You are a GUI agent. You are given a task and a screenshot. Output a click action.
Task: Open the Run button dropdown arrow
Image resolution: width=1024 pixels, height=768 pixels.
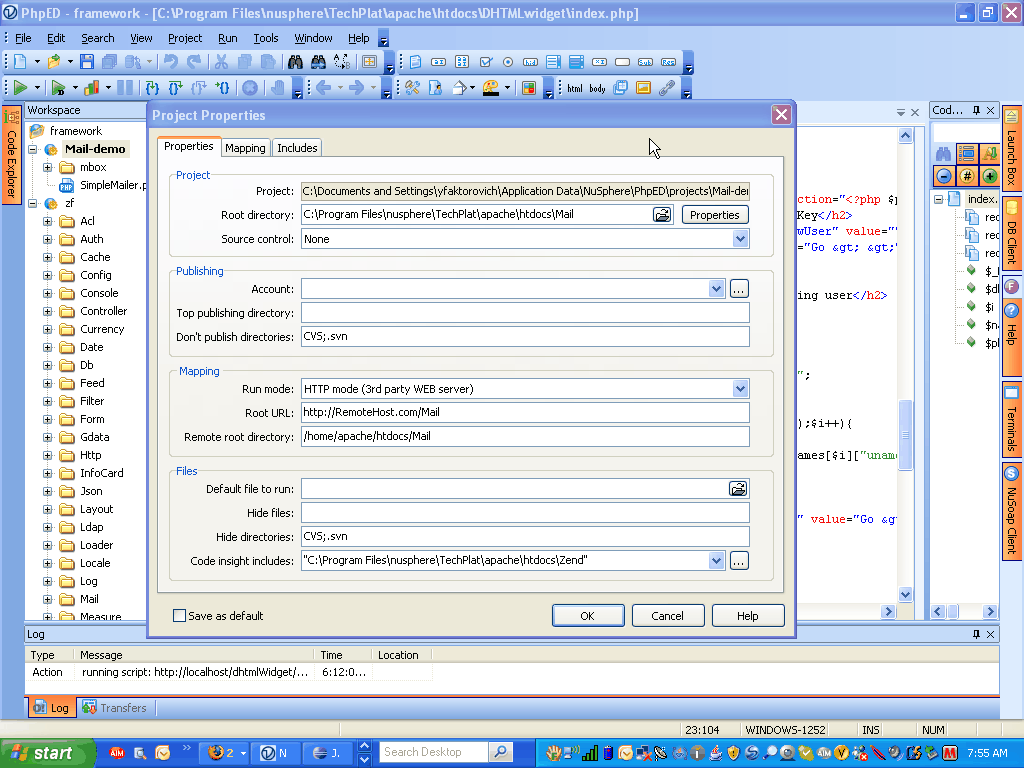[37, 88]
